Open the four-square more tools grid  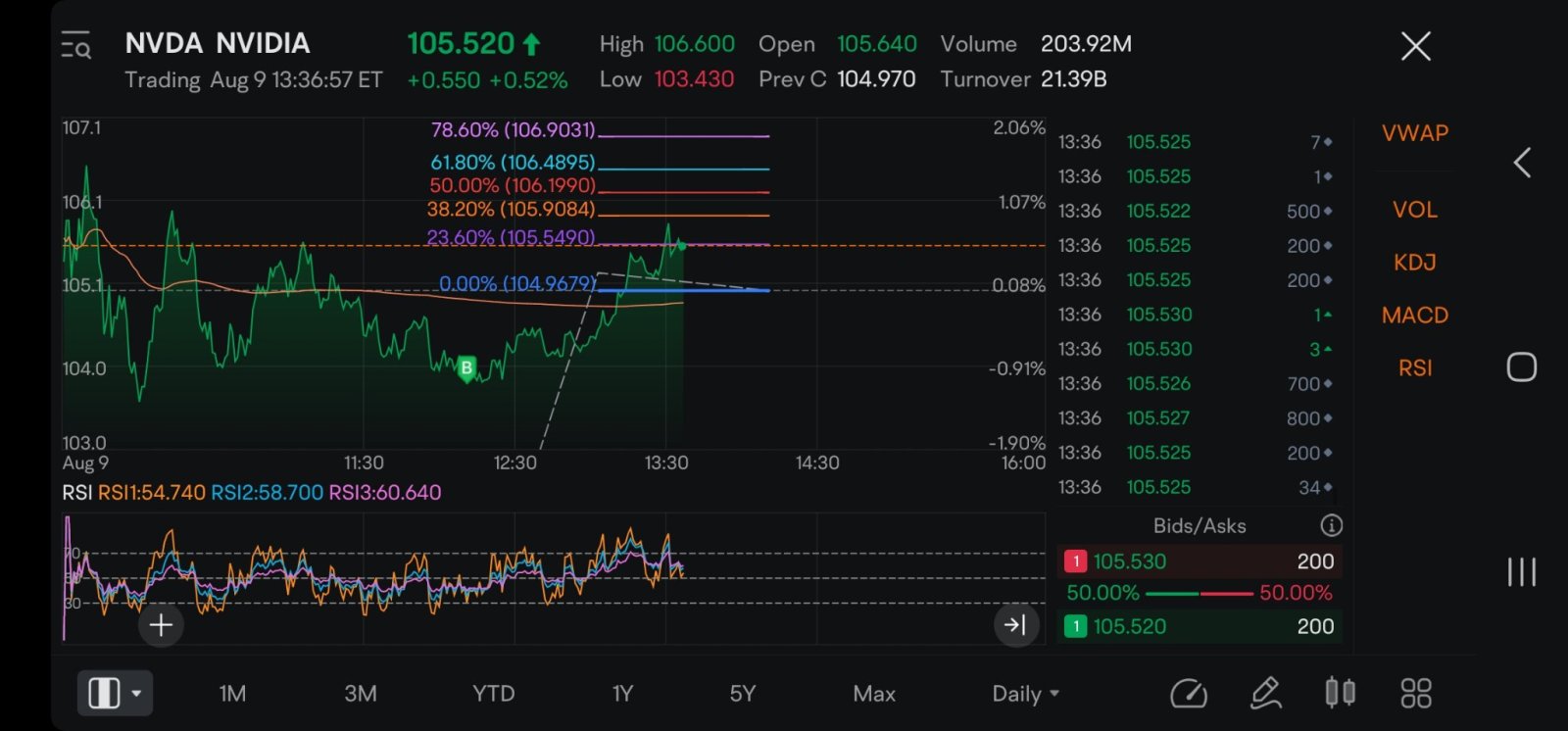pos(1416,694)
